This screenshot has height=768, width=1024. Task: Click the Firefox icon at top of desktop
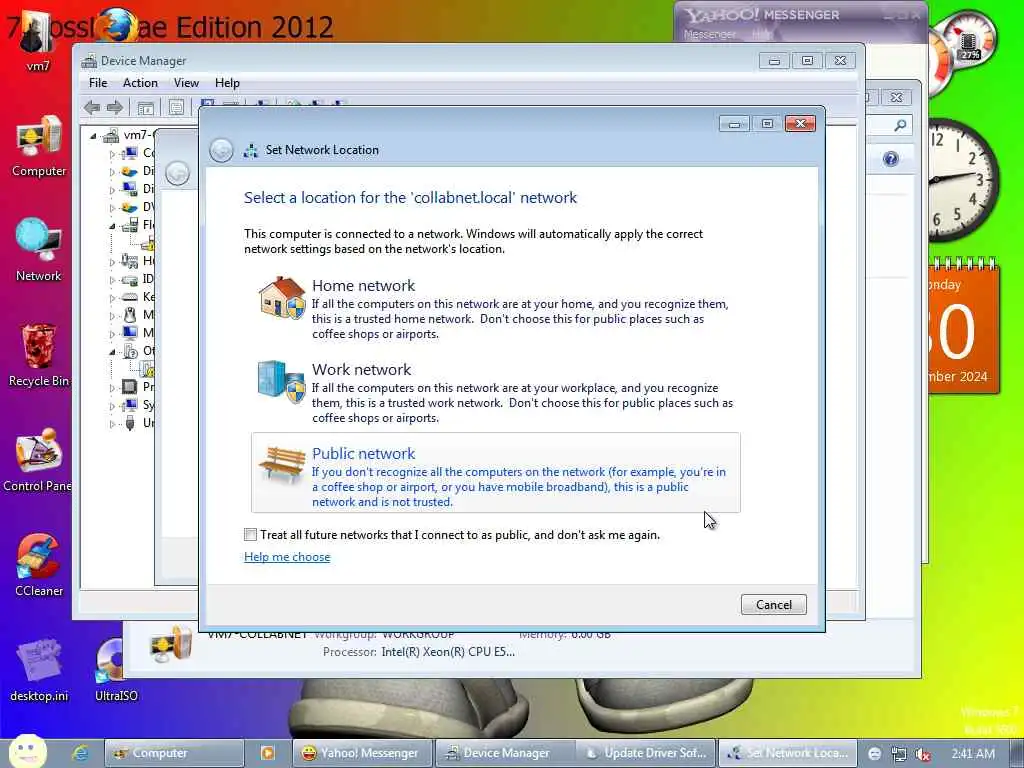[x=118, y=25]
